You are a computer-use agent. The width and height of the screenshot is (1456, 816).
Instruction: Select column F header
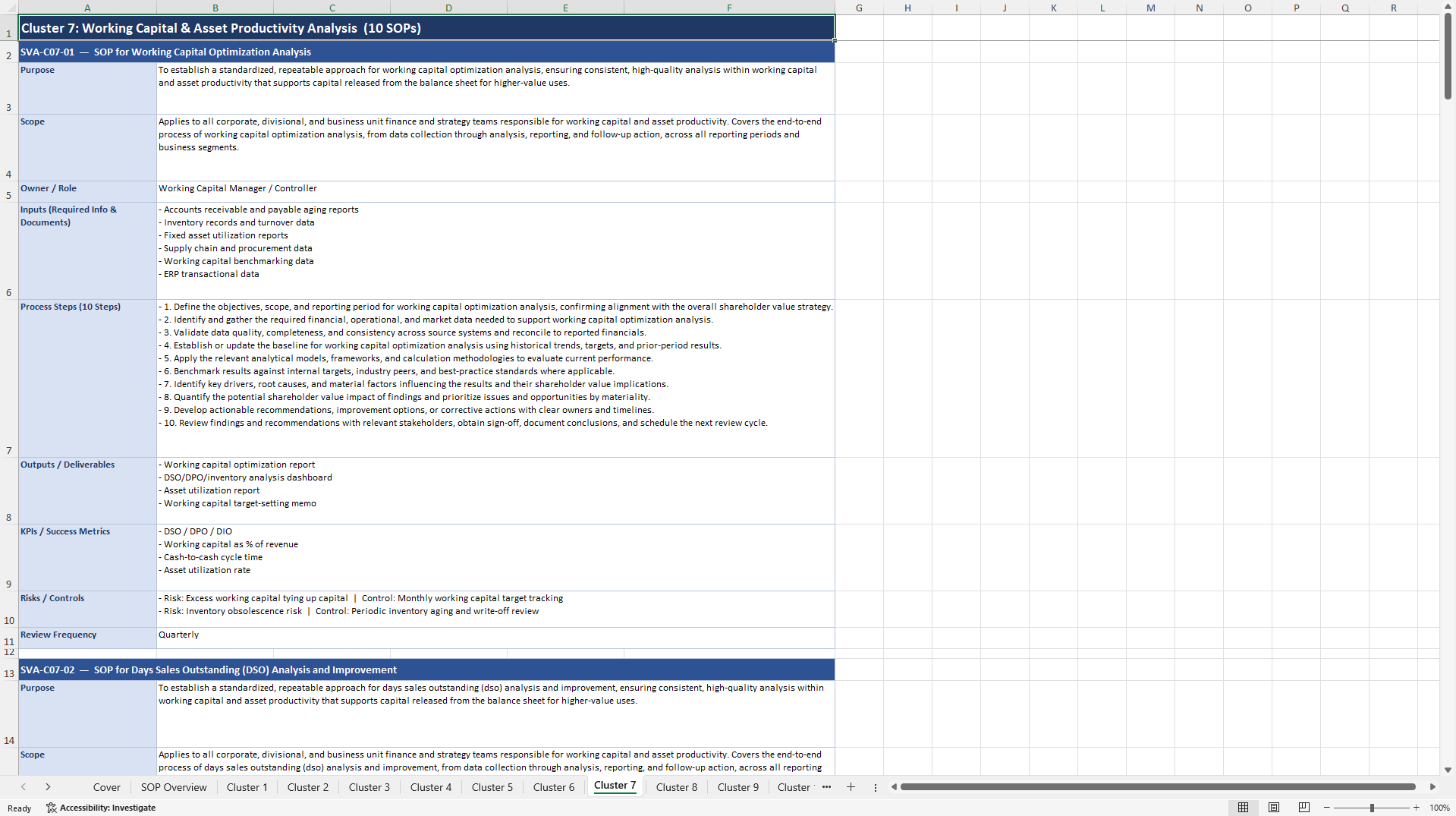tap(729, 8)
